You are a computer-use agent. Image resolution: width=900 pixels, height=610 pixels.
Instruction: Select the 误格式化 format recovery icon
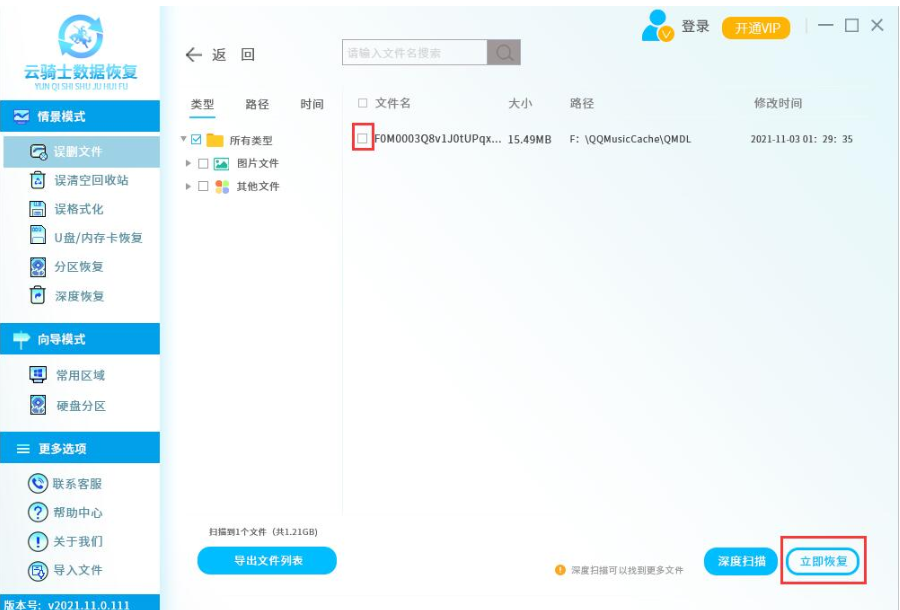[x=39, y=209]
